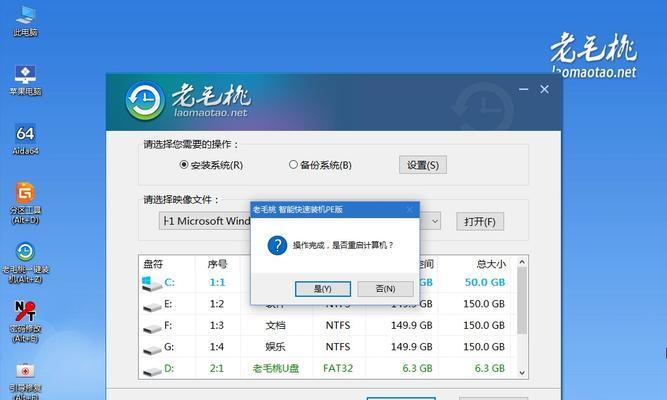Viewport: 667px width, 400px height.
Task: Click the drive list scrollbar thumb
Action: [522, 300]
